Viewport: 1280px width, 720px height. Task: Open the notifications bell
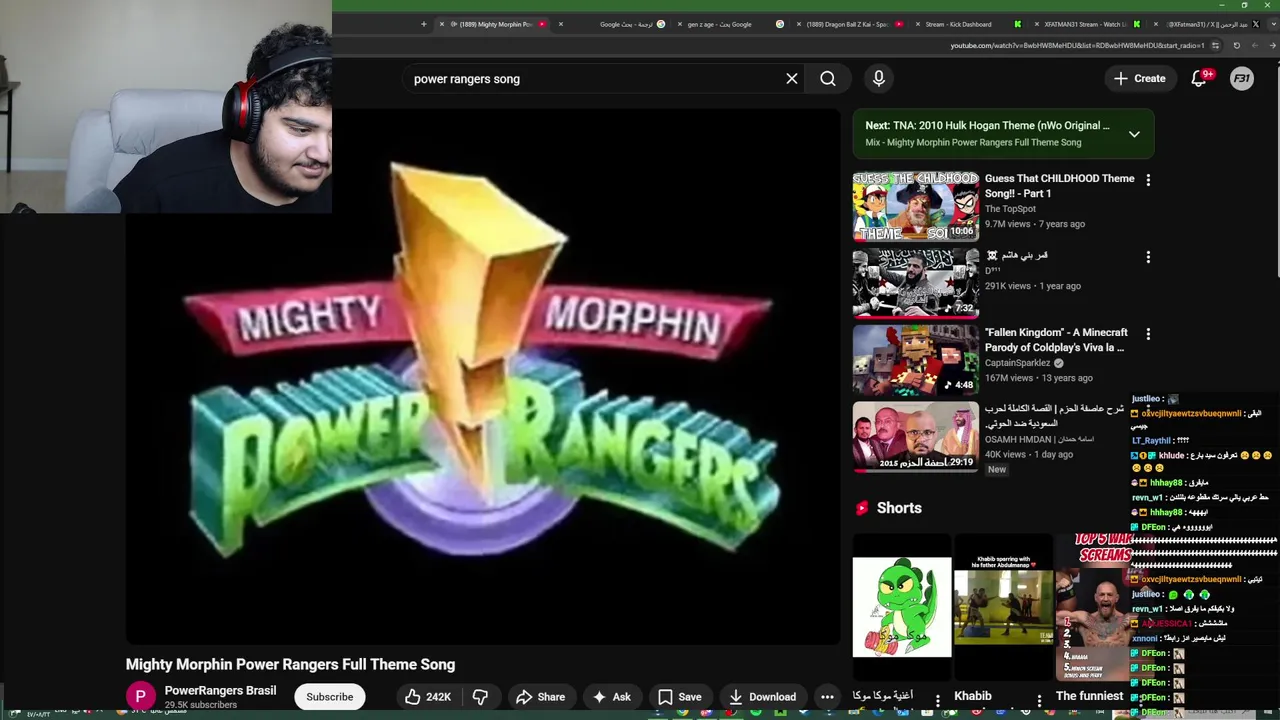[x=1199, y=78]
